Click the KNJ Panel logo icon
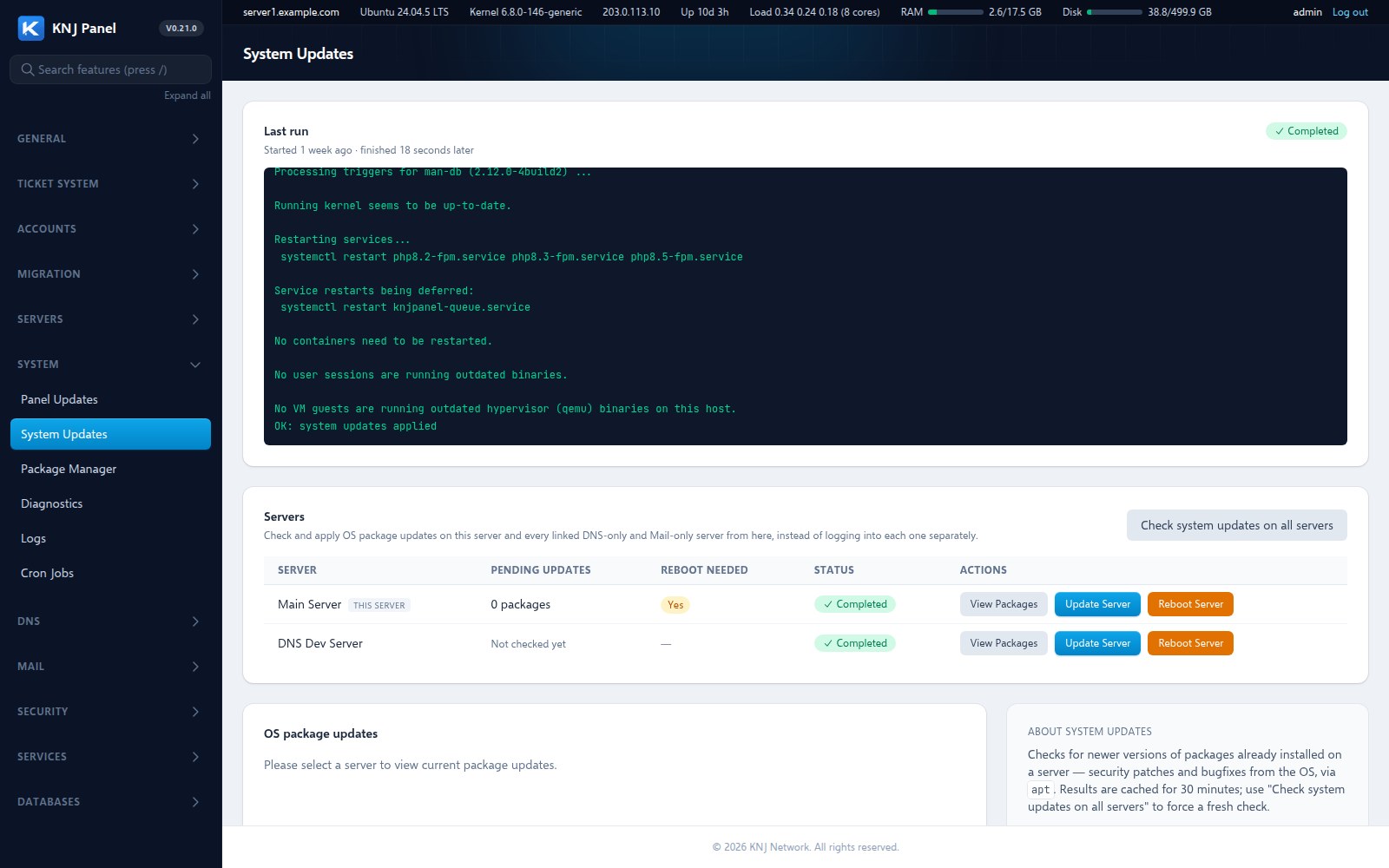This screenshot has width=1389, height=868. (31, 28)
